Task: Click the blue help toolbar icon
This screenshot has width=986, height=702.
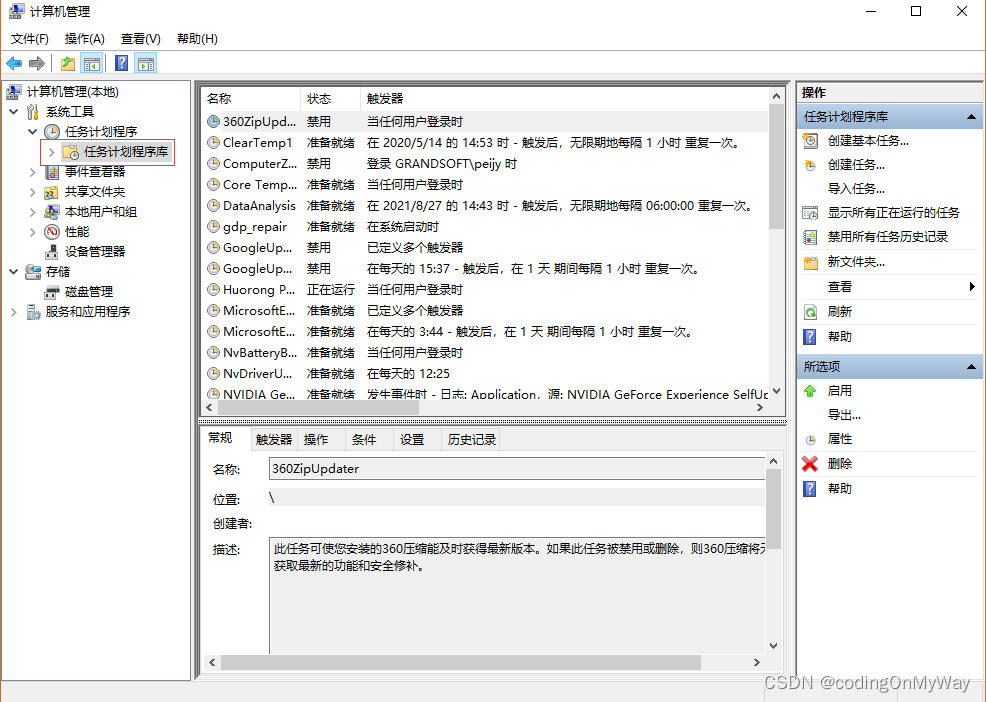Action: (122, 64)
